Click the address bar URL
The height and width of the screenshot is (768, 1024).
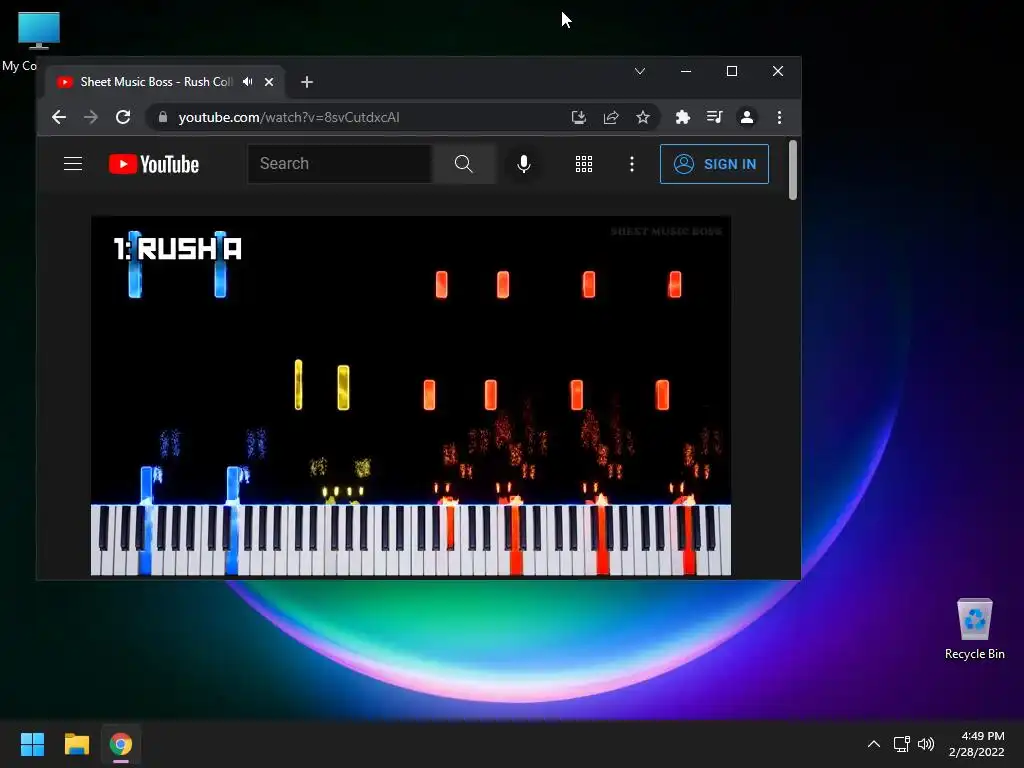pos(289,117)
